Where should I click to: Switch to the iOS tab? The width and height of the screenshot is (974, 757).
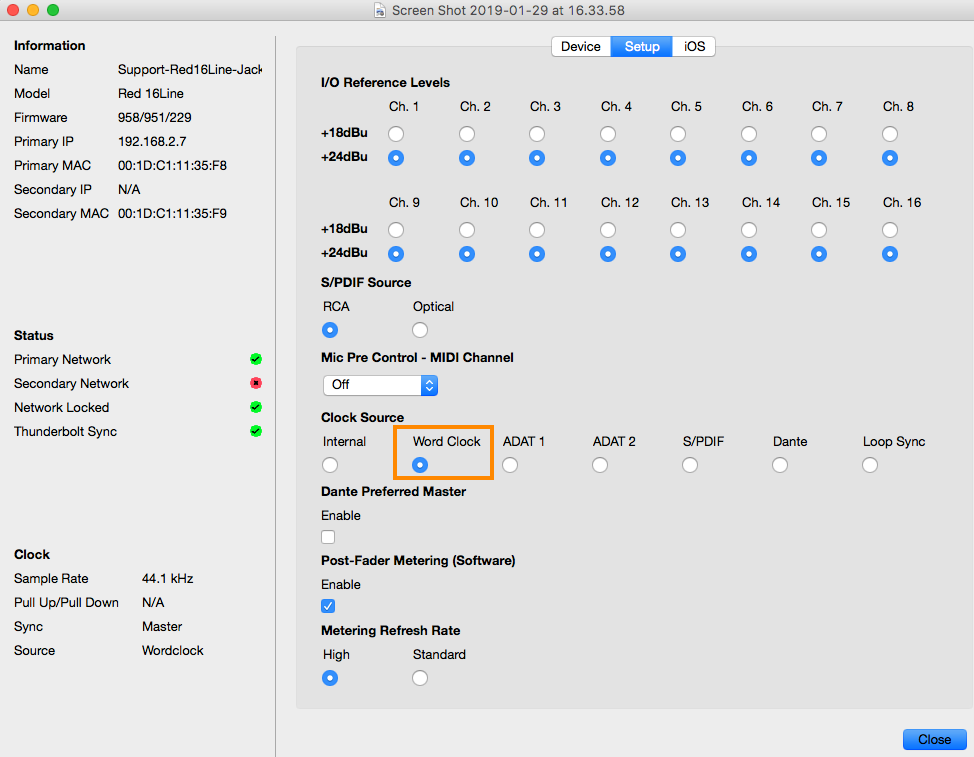(x=694, y=47)
